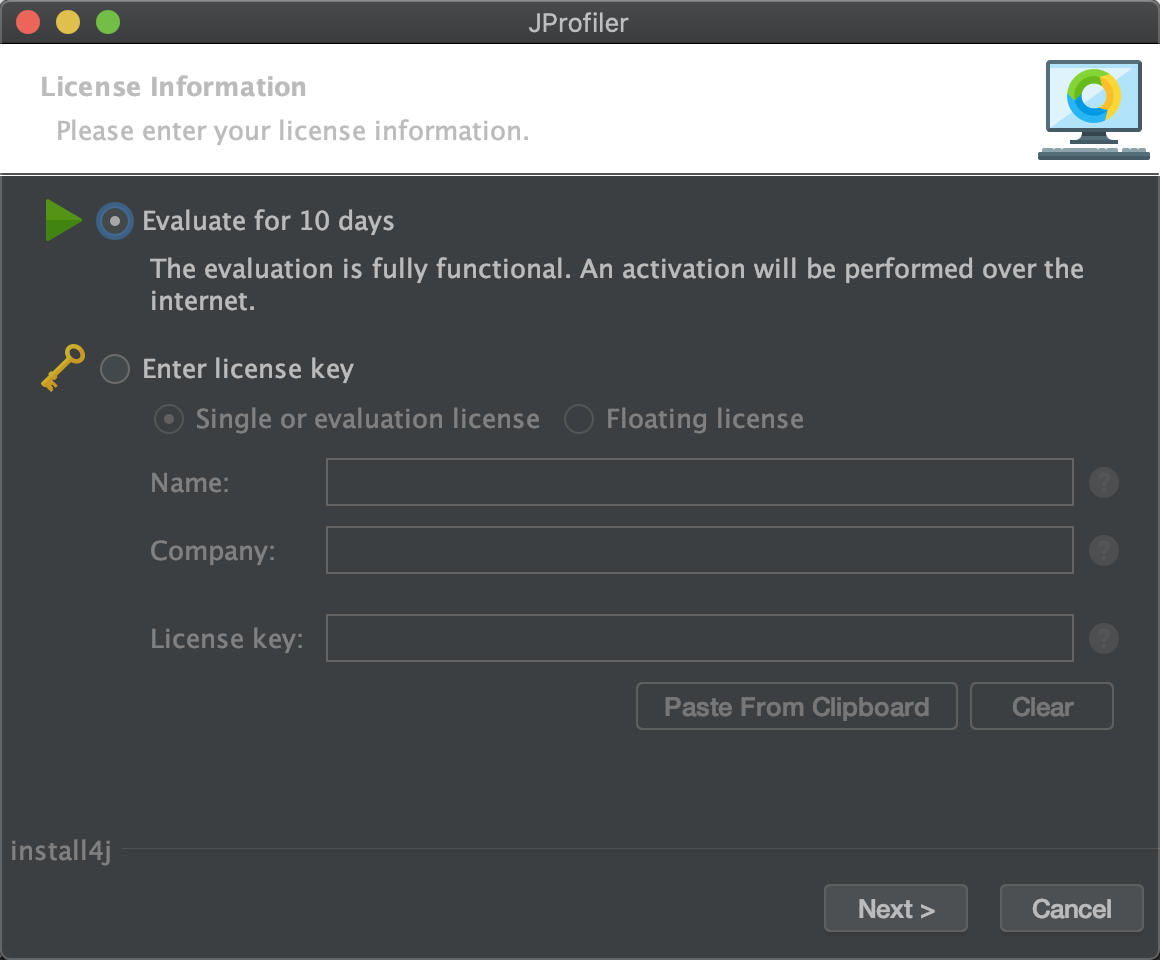Open help icon beside the Name field
Viewport: 1160px width, 960px height.
tap(1103, 483)
